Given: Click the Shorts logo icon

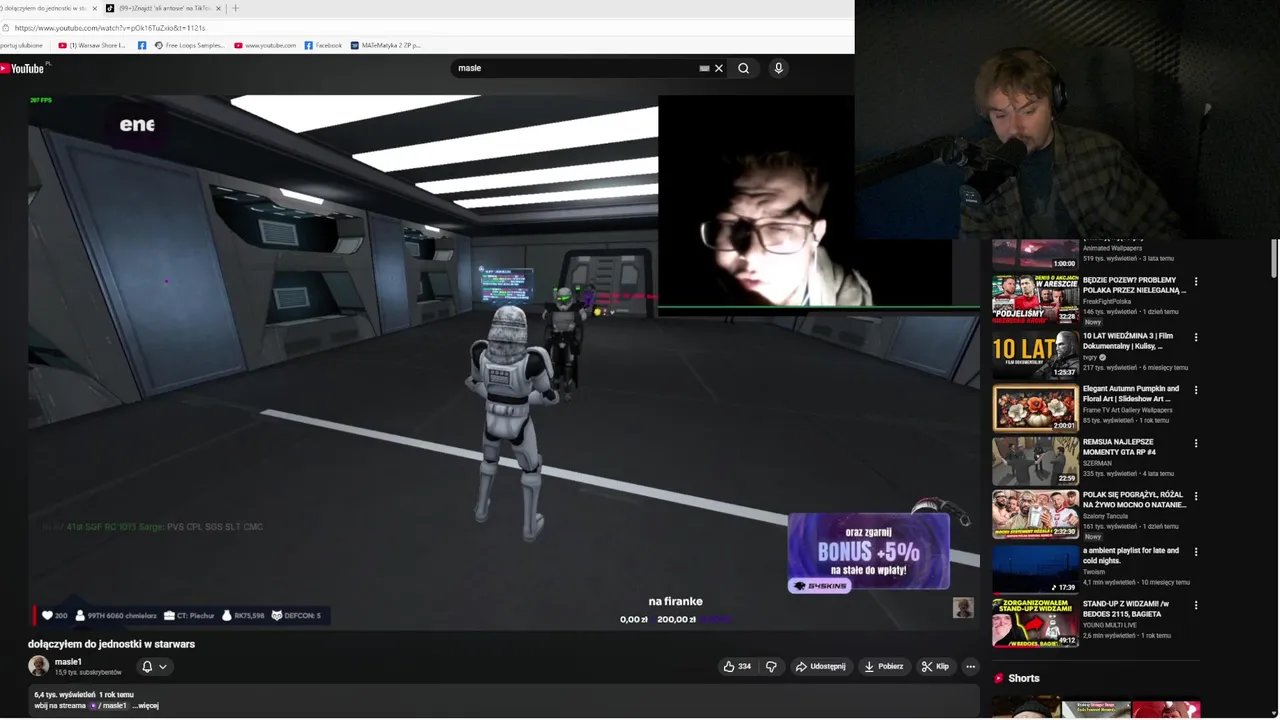Looking at the screenshot, I should click(998, 678).
